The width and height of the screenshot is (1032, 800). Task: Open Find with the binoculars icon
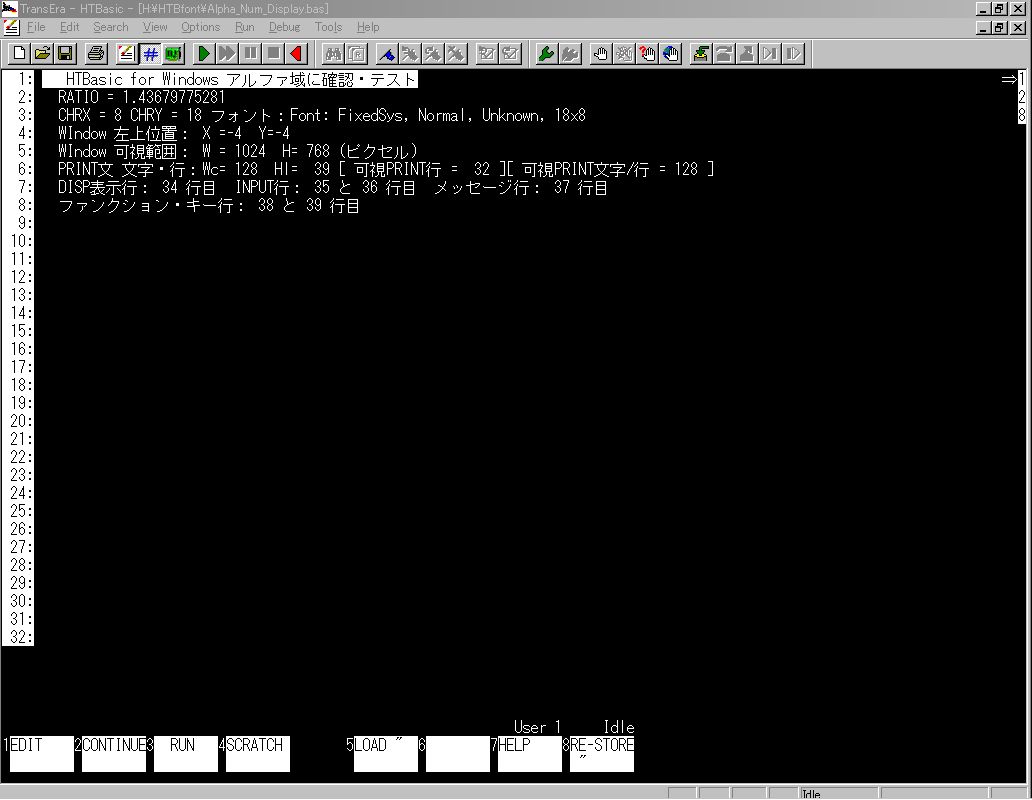[x=333, y=53]
